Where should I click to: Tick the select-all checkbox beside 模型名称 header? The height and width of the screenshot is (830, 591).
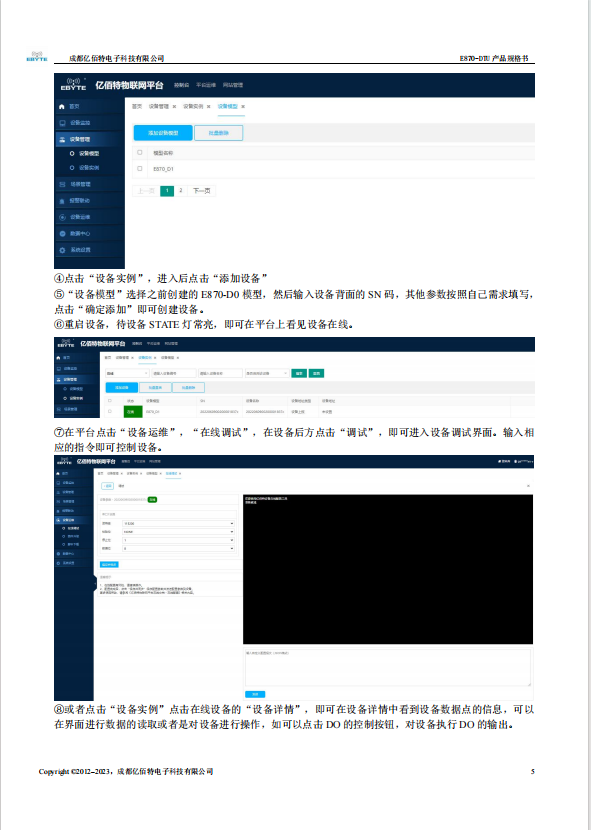tap(140, 152)
